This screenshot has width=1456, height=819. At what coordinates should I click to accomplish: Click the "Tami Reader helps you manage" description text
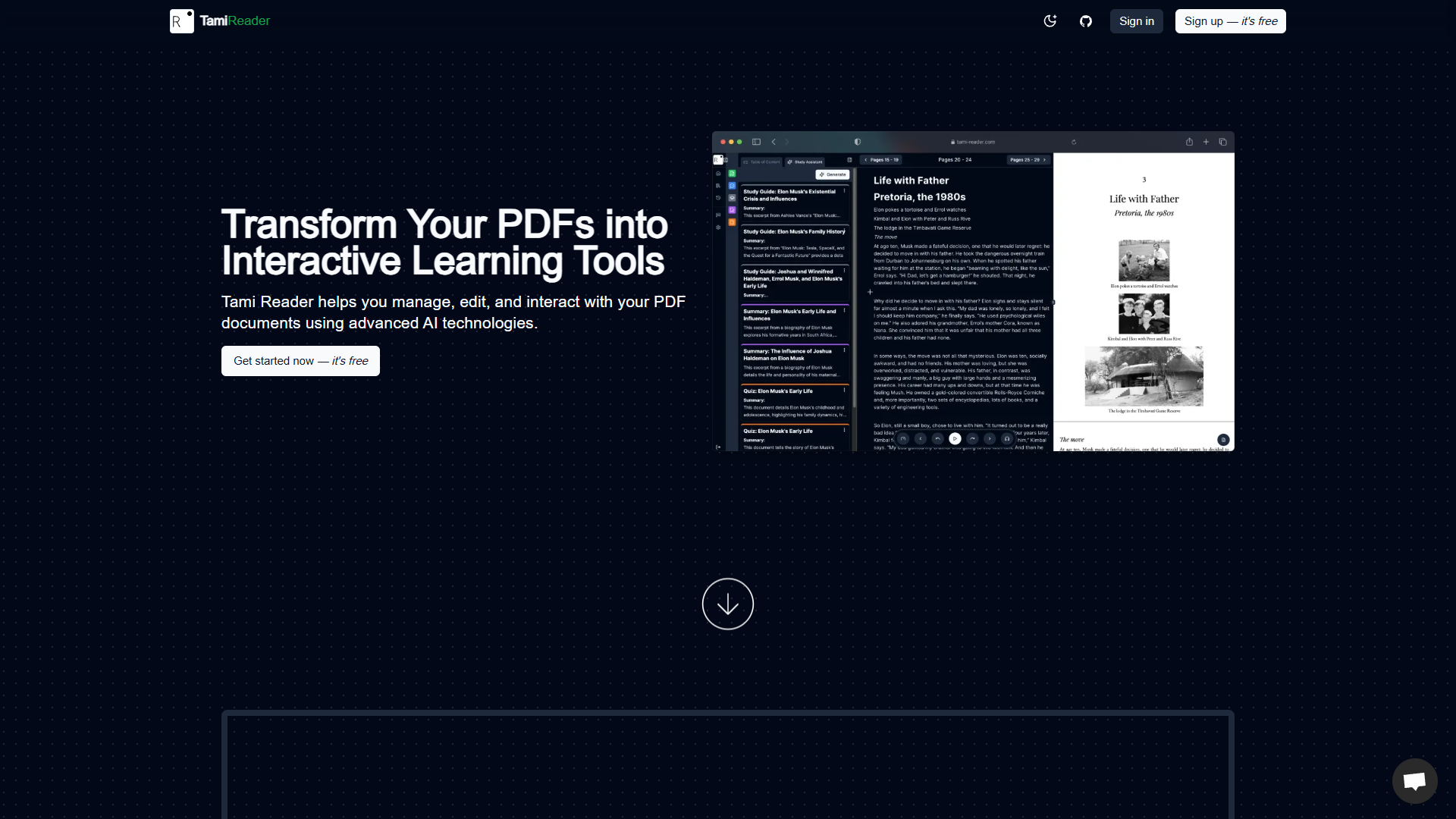(453, 312)
